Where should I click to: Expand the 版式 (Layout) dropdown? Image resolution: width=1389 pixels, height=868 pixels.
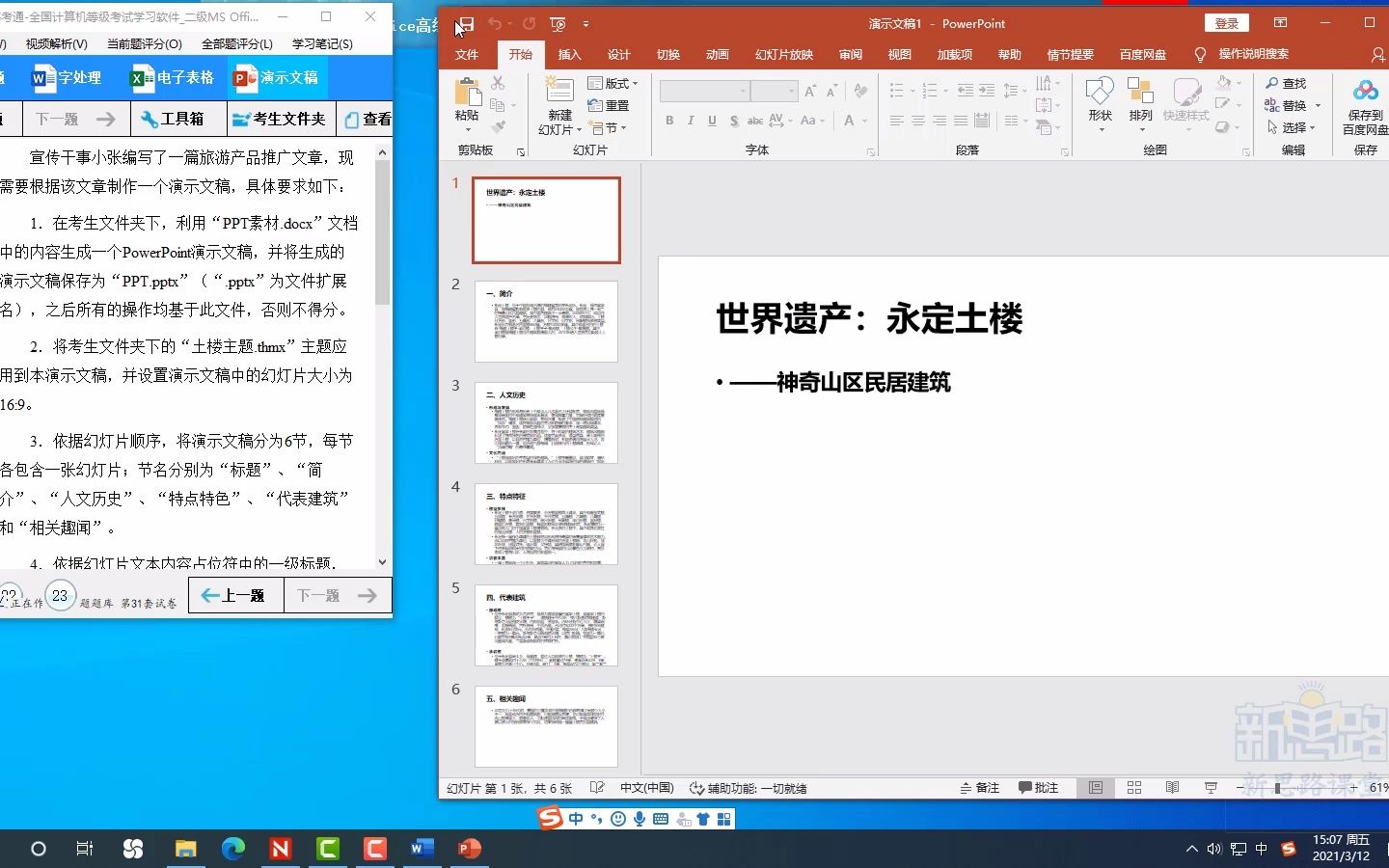pyautogui.click(x=613, y=84)
